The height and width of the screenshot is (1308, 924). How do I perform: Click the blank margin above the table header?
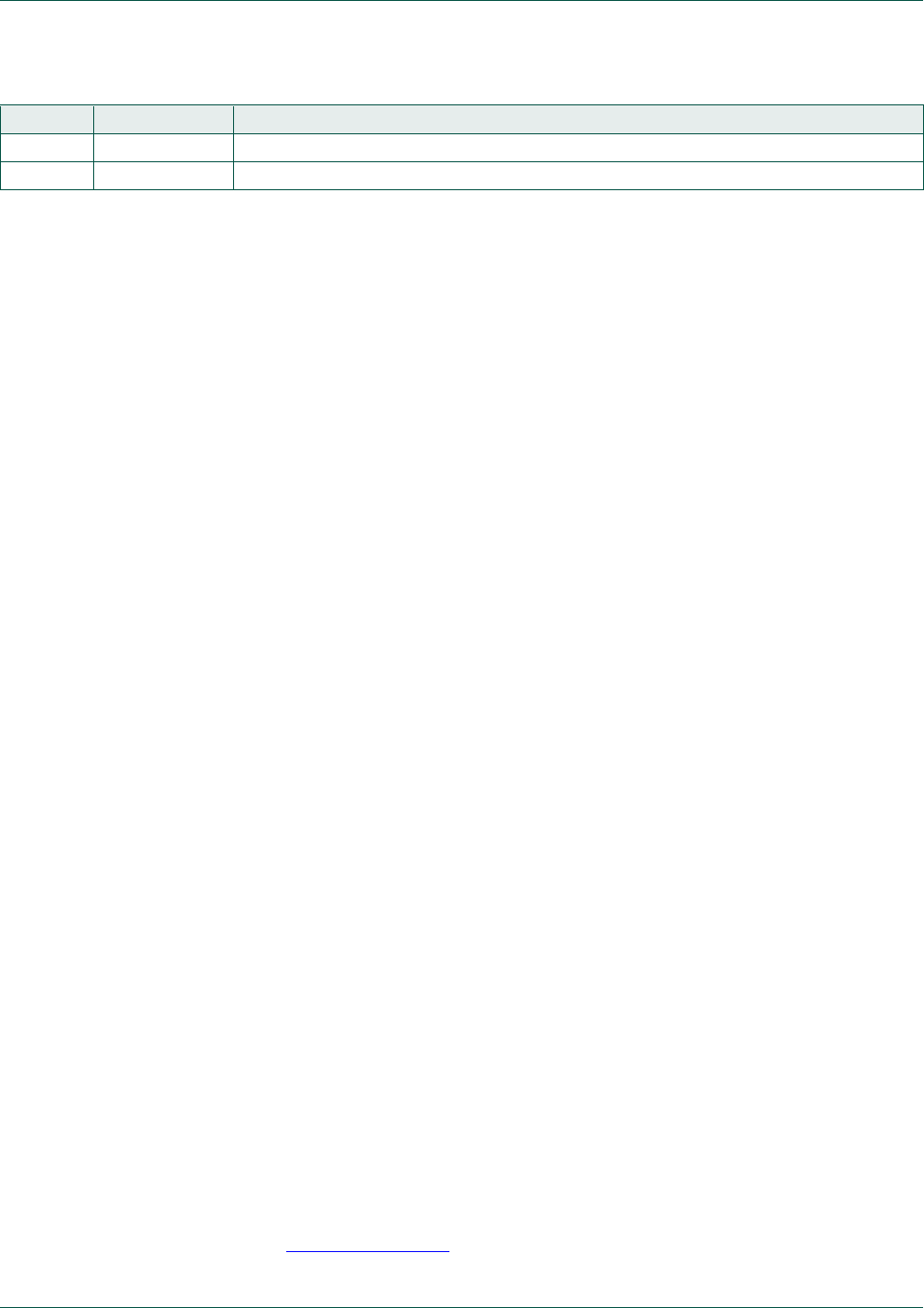point(462,53)
